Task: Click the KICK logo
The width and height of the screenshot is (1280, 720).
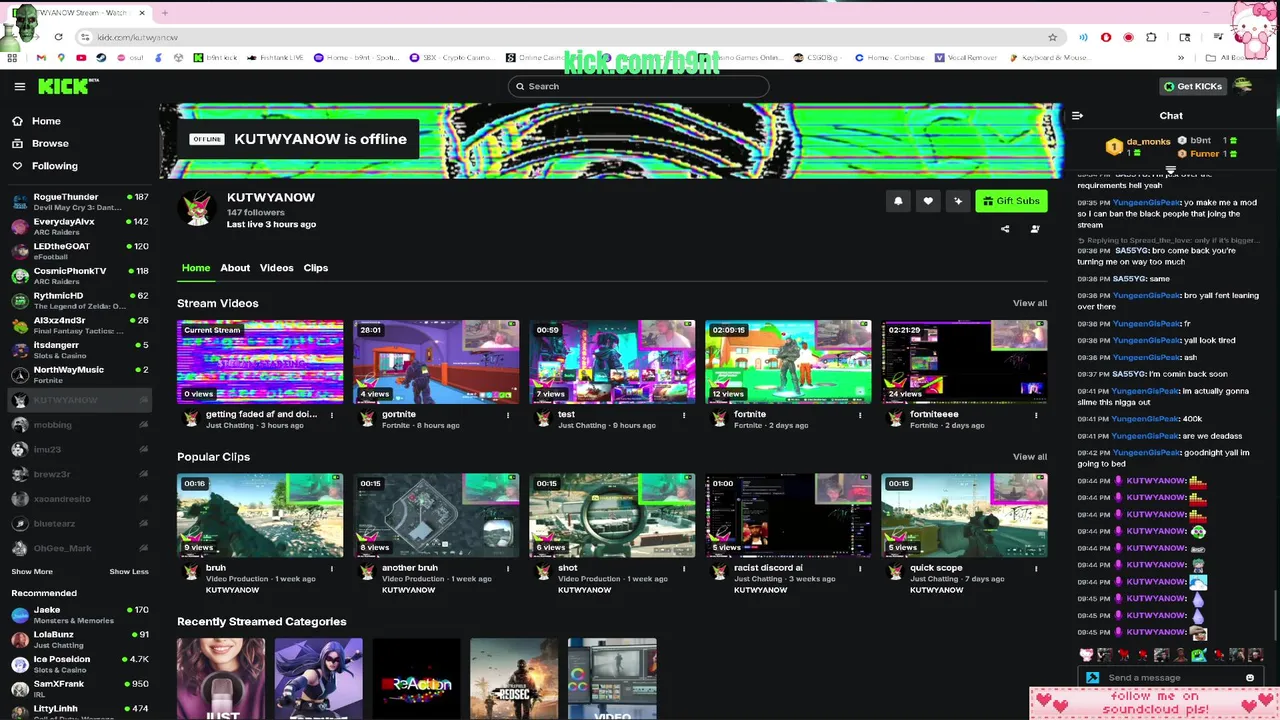Action: coord(68,86)
